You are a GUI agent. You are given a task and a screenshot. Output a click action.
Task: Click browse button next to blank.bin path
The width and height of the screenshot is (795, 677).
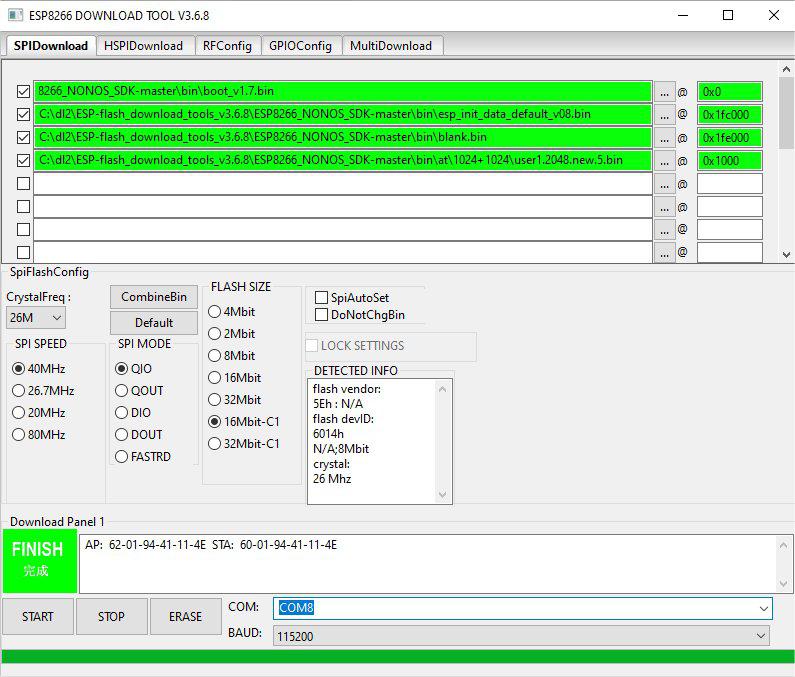coord(665,138)
